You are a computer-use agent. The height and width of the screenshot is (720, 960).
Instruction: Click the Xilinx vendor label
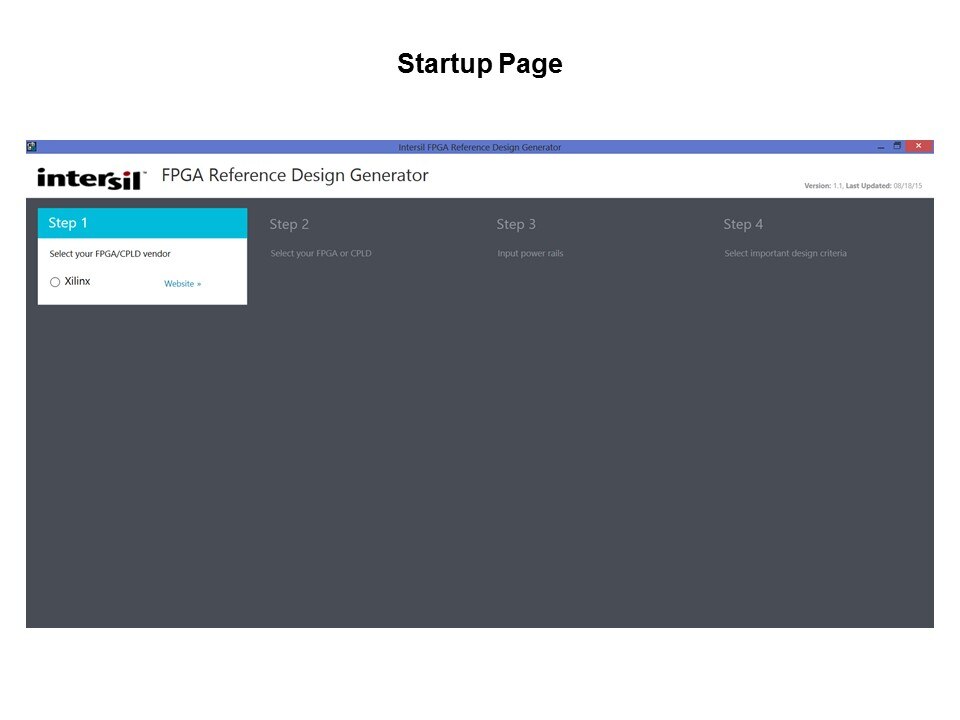coord(77,281)
